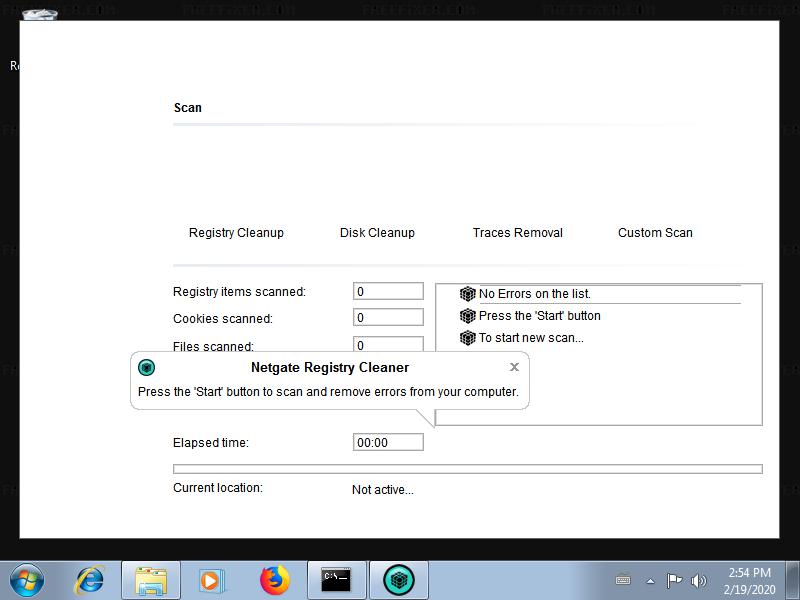Click the 'Scan' heading text

click(x=188, y=108)
